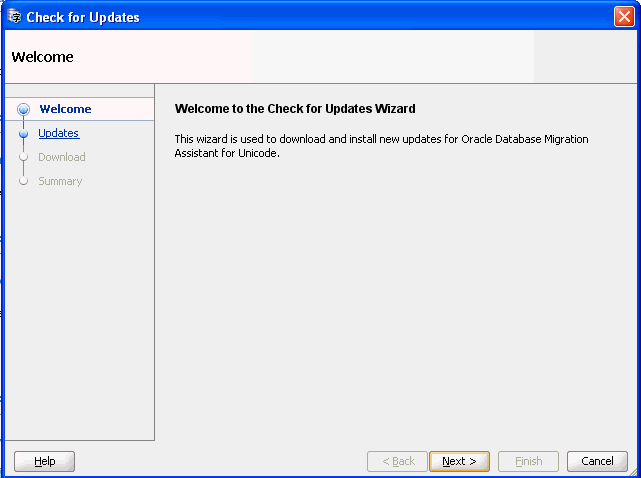The height and width of the screenshot is (478, 641).
Task: Click the disabled Summary step
Action: [60, 181]
